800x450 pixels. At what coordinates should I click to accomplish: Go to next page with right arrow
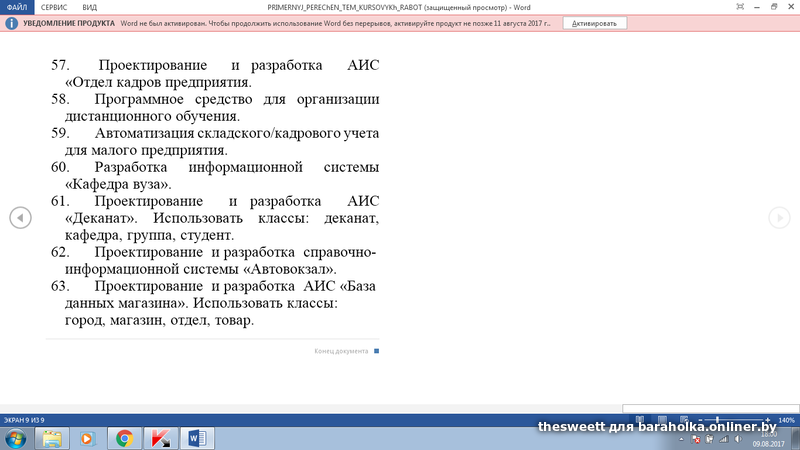[779, 218]
